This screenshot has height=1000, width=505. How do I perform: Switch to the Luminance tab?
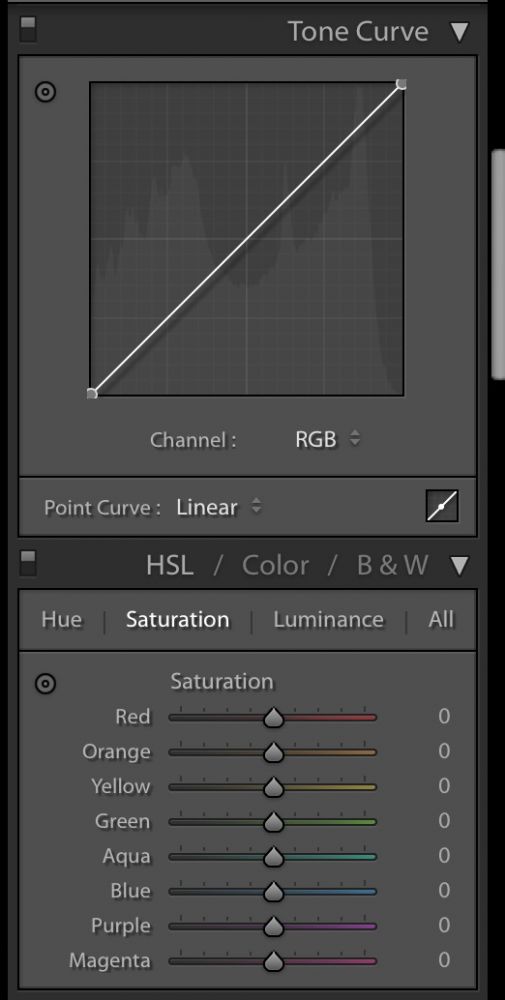[328, 620]
